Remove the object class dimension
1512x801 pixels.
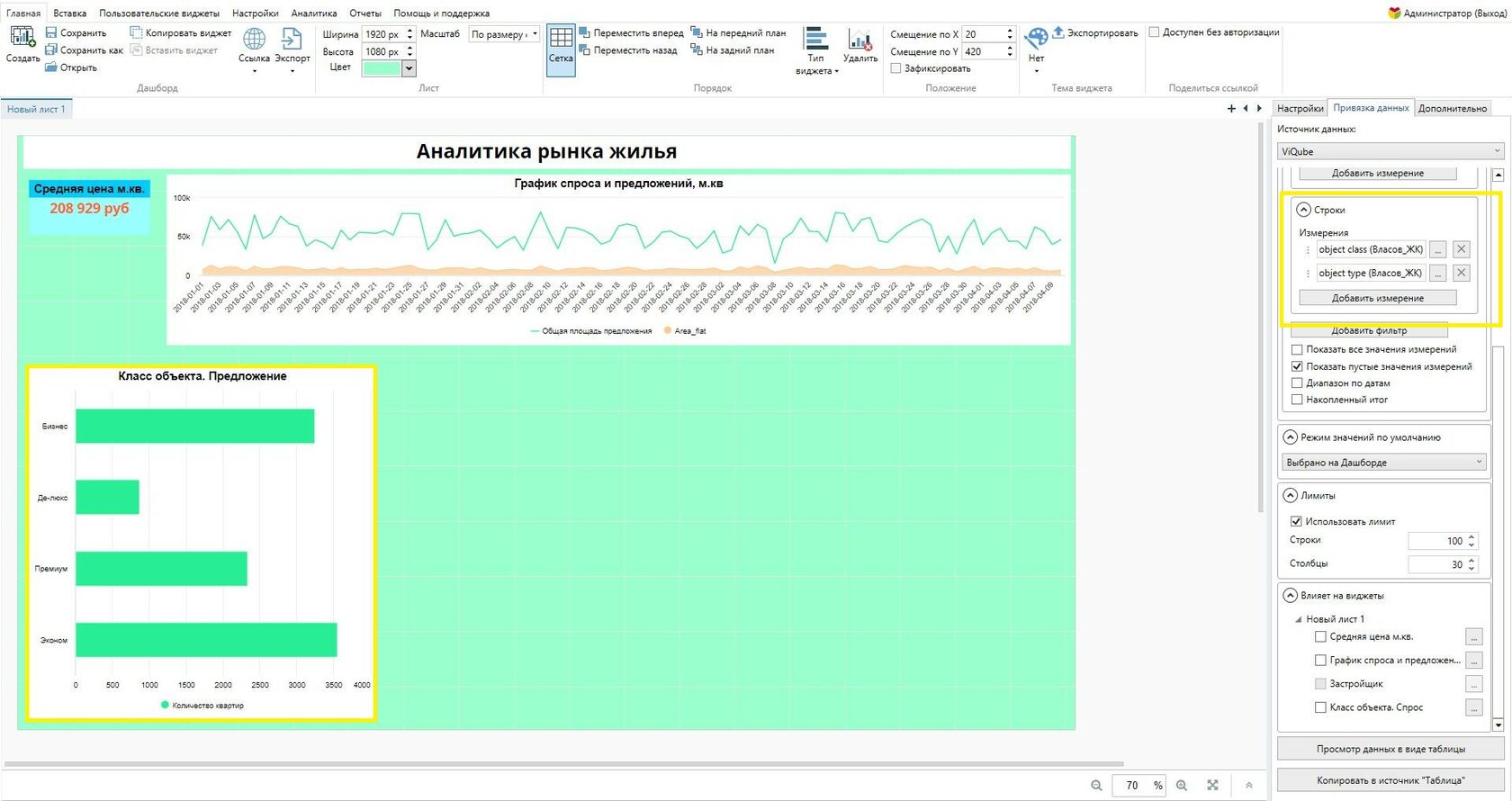pos(1461,249)
